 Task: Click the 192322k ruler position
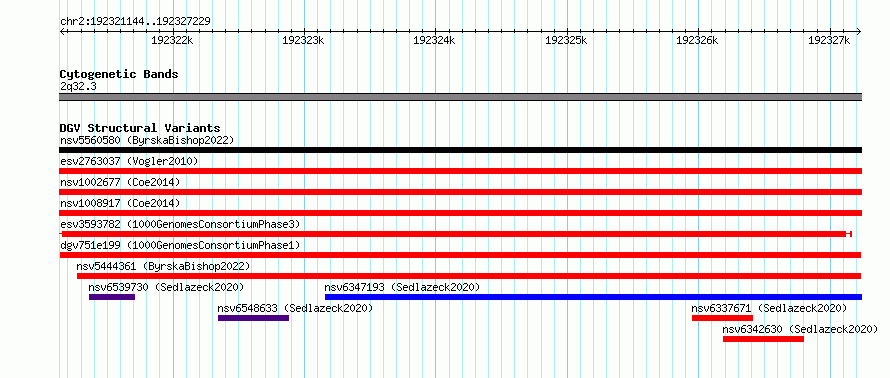(x=172, y=40)
